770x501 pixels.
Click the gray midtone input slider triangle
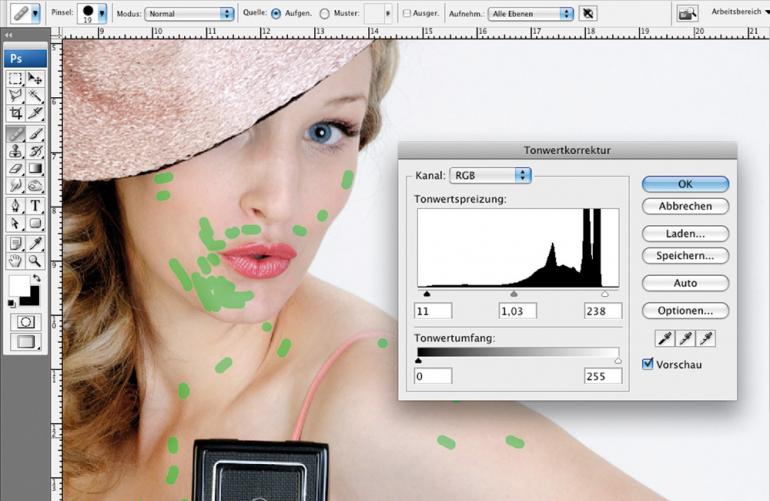click(514, 294)
